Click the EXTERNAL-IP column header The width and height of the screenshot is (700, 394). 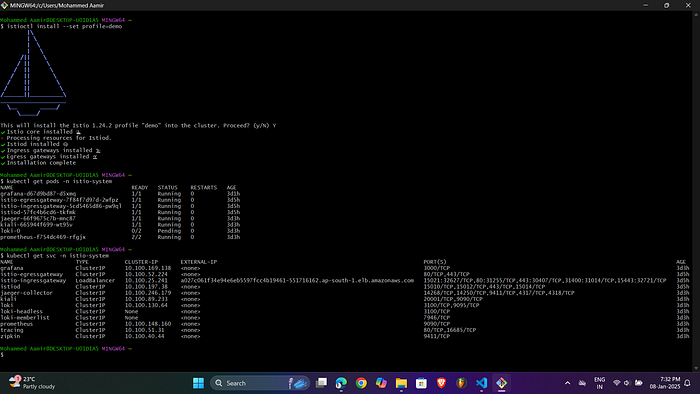coord(199,262)
